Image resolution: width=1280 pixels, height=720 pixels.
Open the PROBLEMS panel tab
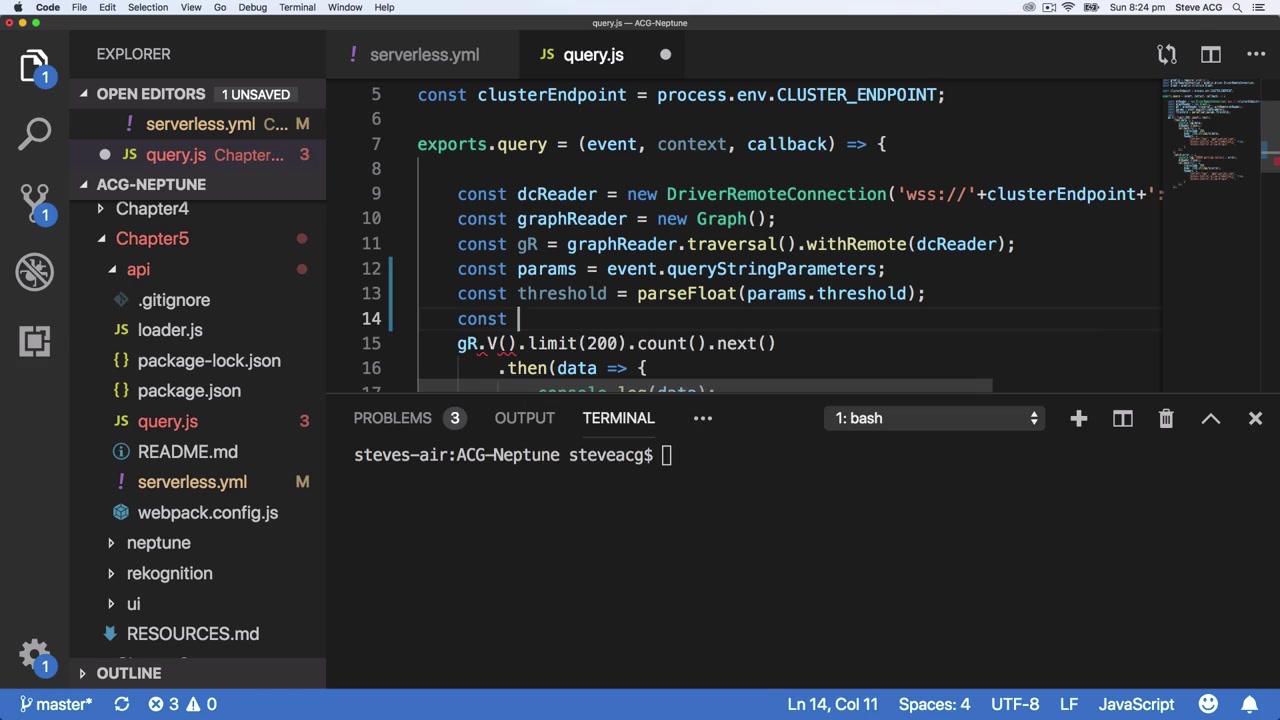[392, 418]
